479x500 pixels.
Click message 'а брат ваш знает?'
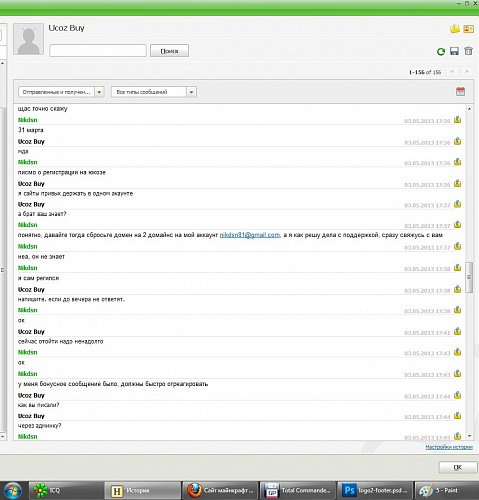42,214
